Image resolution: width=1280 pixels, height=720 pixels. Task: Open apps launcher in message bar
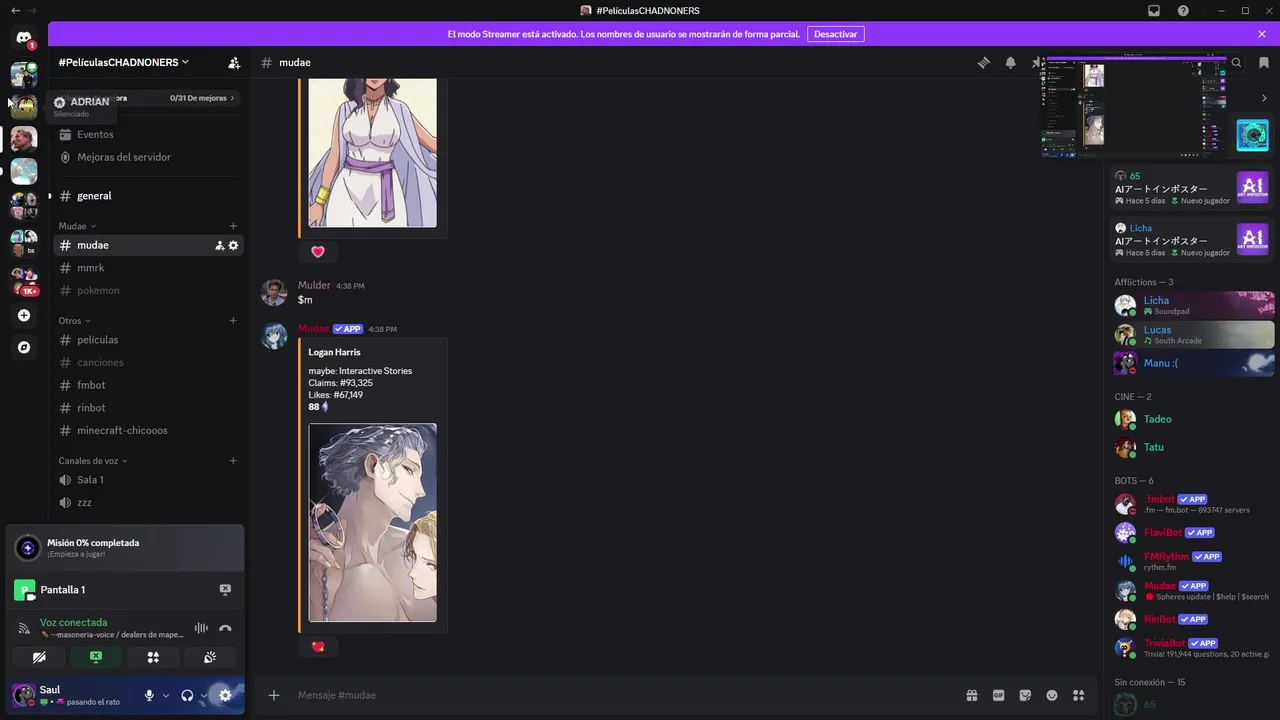1078,695
